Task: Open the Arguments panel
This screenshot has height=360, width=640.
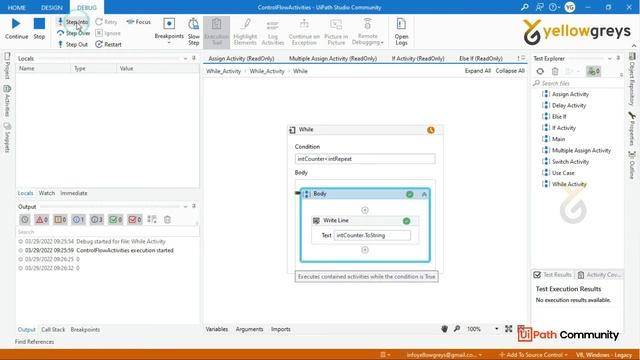Action: 249,329
